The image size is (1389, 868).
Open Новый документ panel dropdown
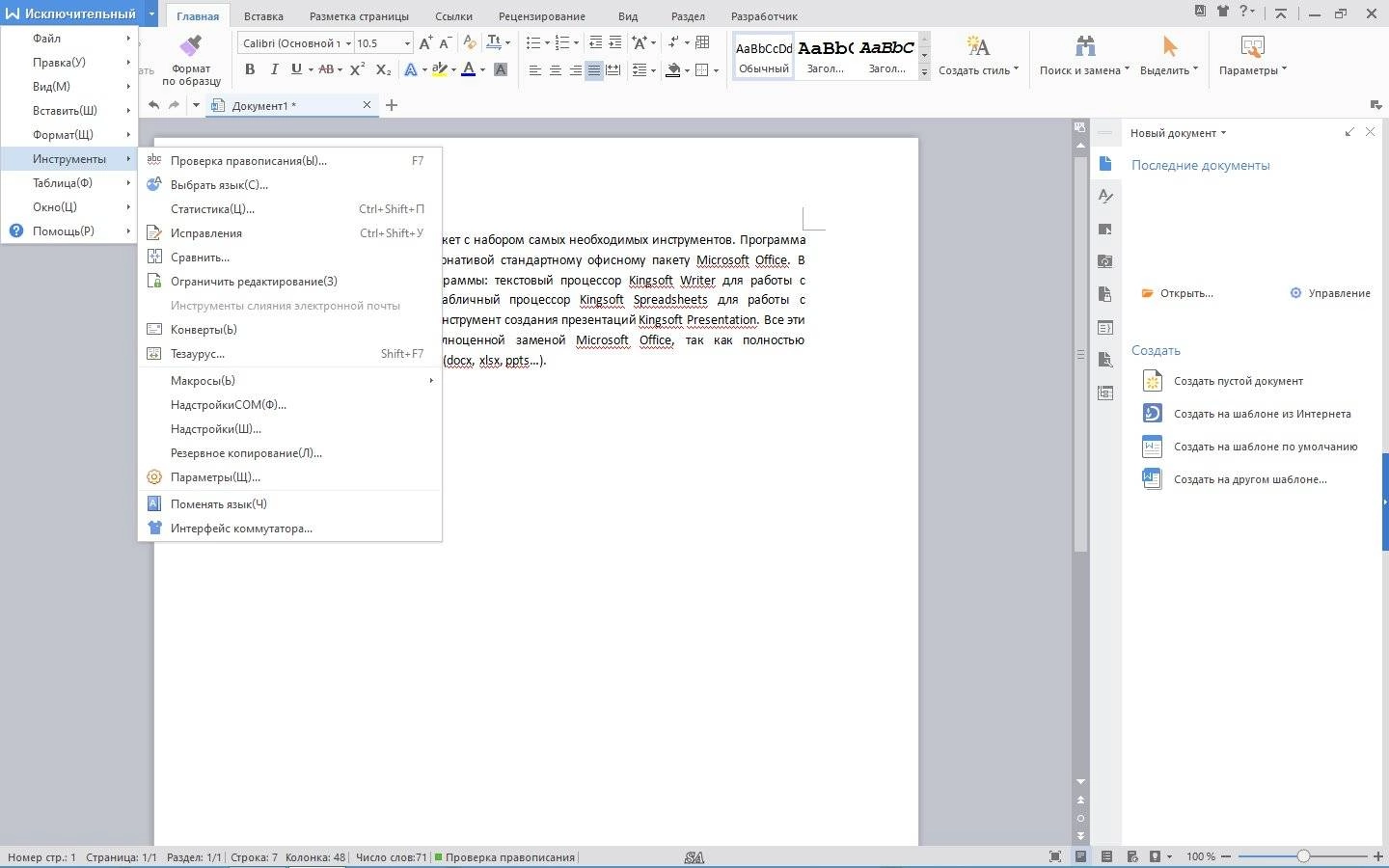[1223, 133]
